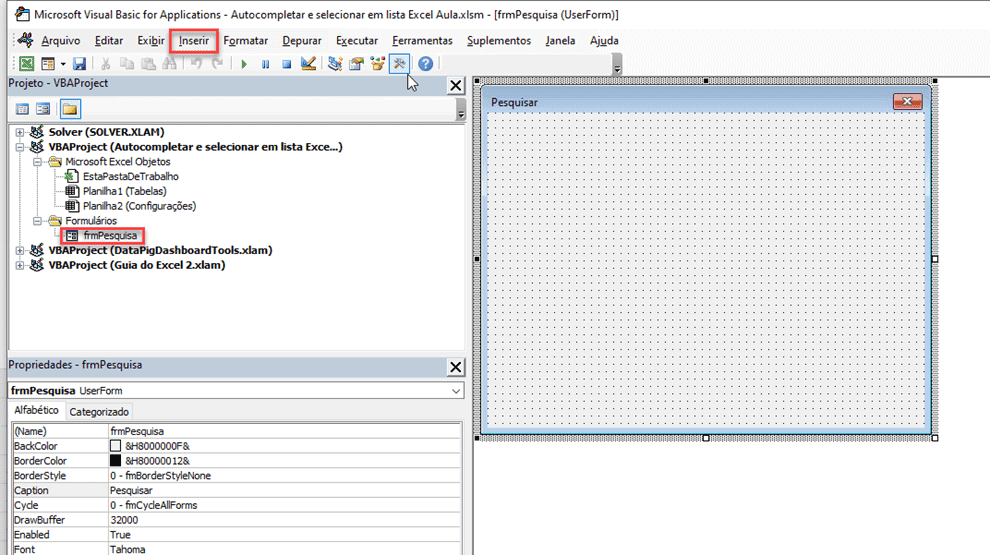Save the workbook with the floppy disk icon
The image size is (990, 555).
pos(79,64)
